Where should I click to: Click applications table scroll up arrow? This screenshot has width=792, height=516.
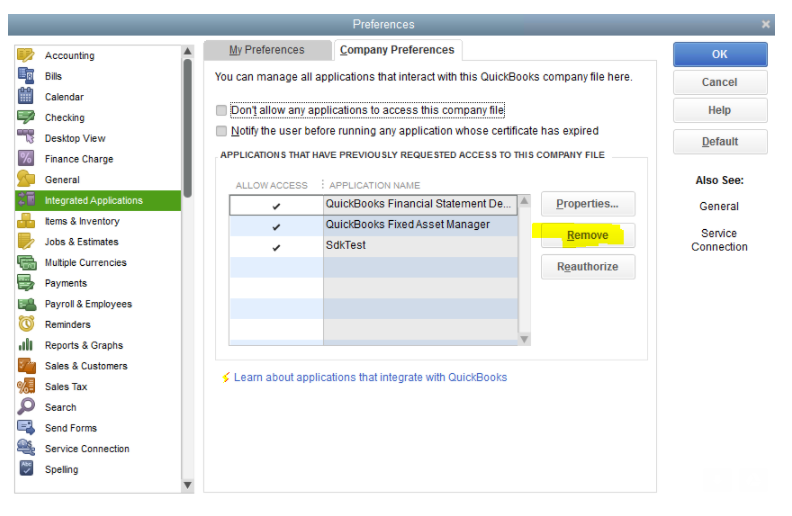click(524, 201)
